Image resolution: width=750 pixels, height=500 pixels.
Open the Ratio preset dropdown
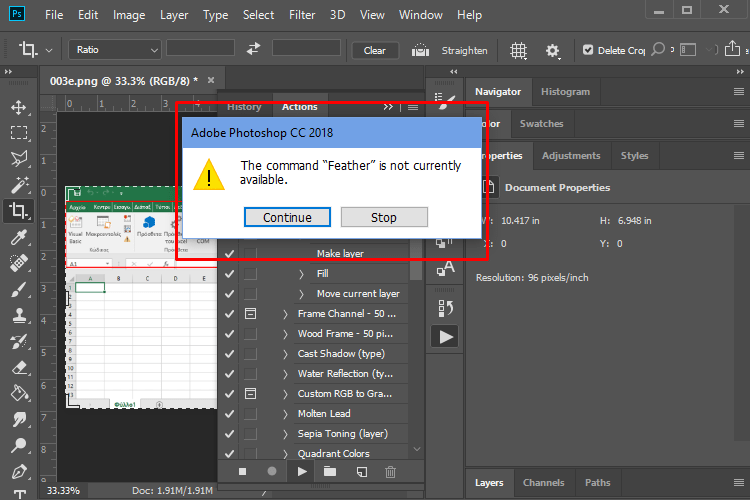[x=115, y=50]
